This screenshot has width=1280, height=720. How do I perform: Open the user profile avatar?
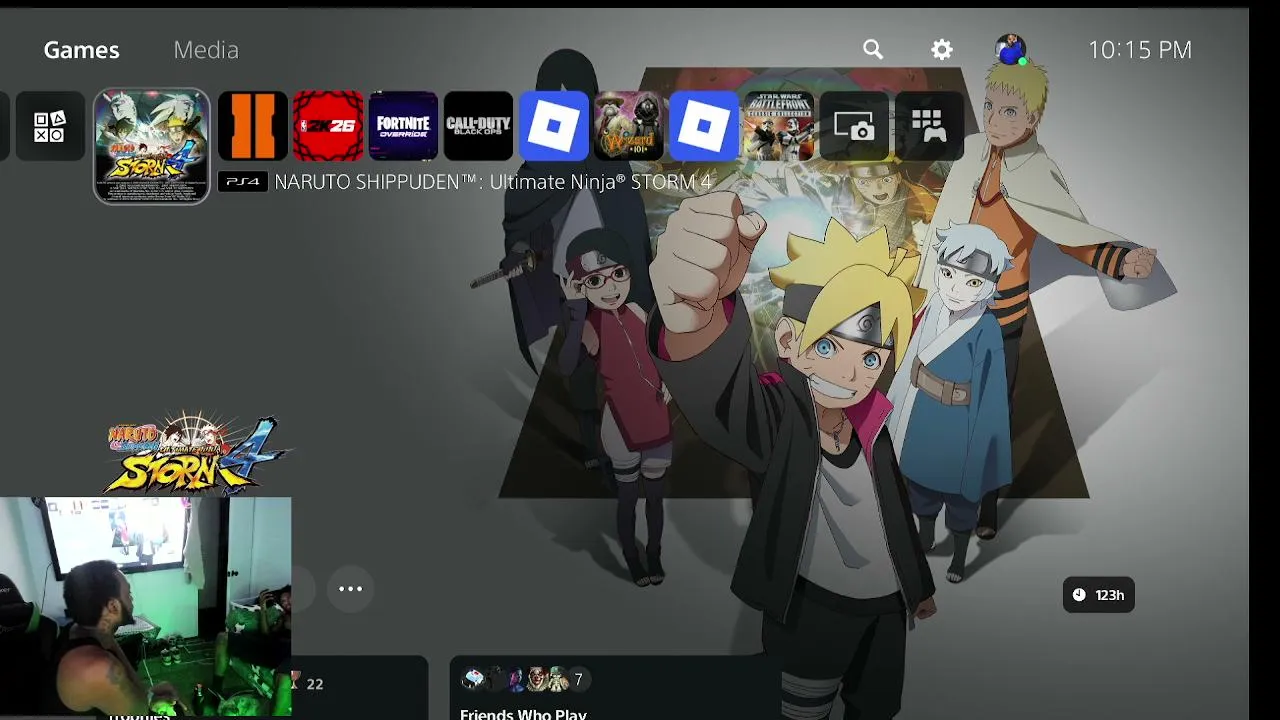1010,50
